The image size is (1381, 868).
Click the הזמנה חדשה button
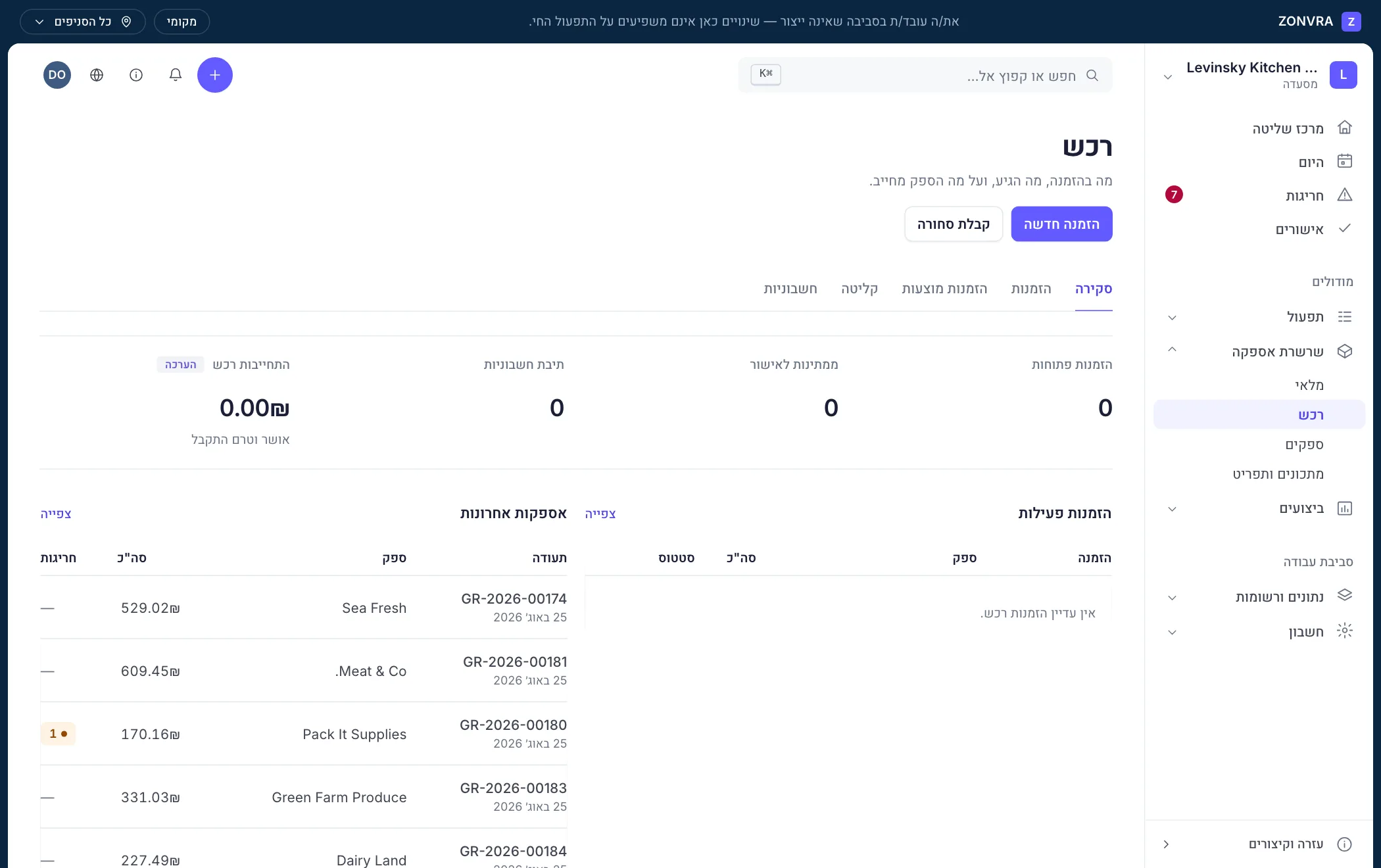coord(1061,224)
